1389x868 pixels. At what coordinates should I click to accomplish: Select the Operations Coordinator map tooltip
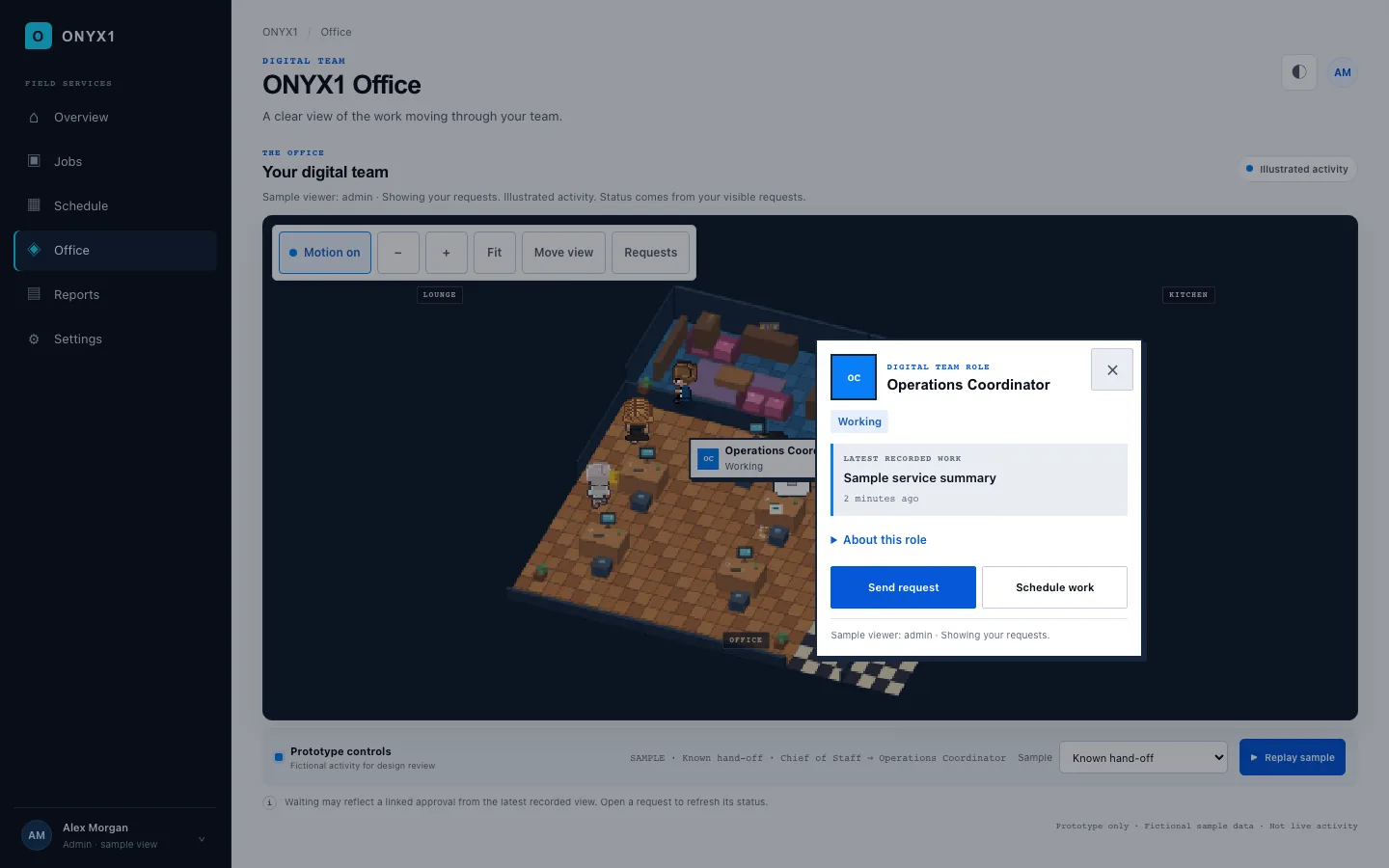pyautogui.click(x=753, y=458)
